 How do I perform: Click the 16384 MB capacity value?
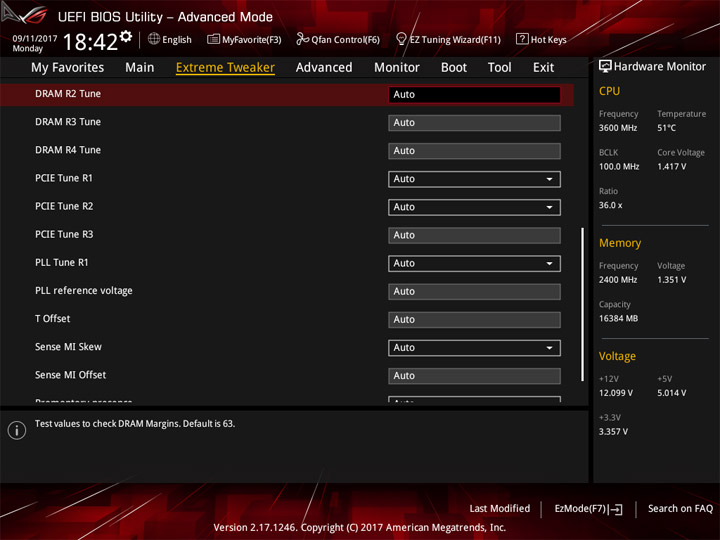tap(618, 319)
